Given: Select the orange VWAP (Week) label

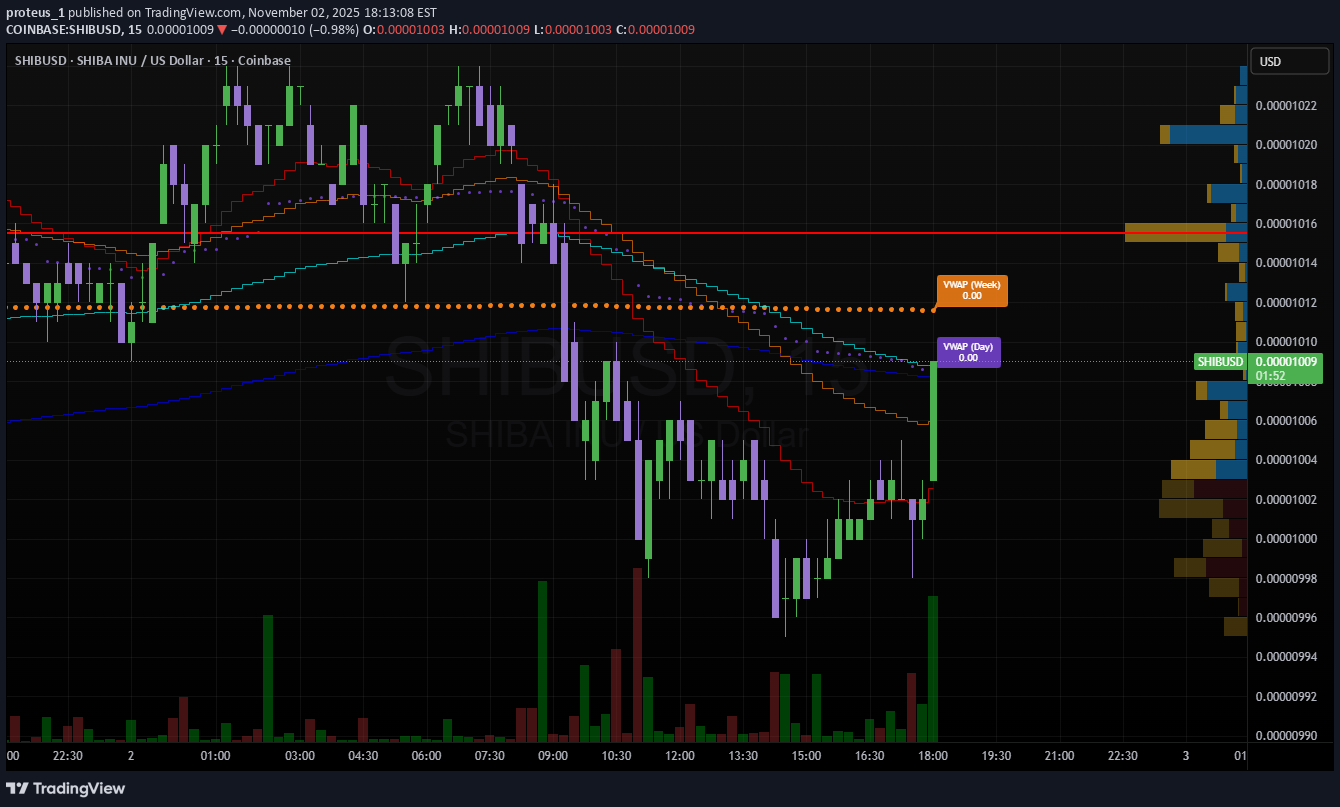Looking at the screenshot, I should pos(972,290).
